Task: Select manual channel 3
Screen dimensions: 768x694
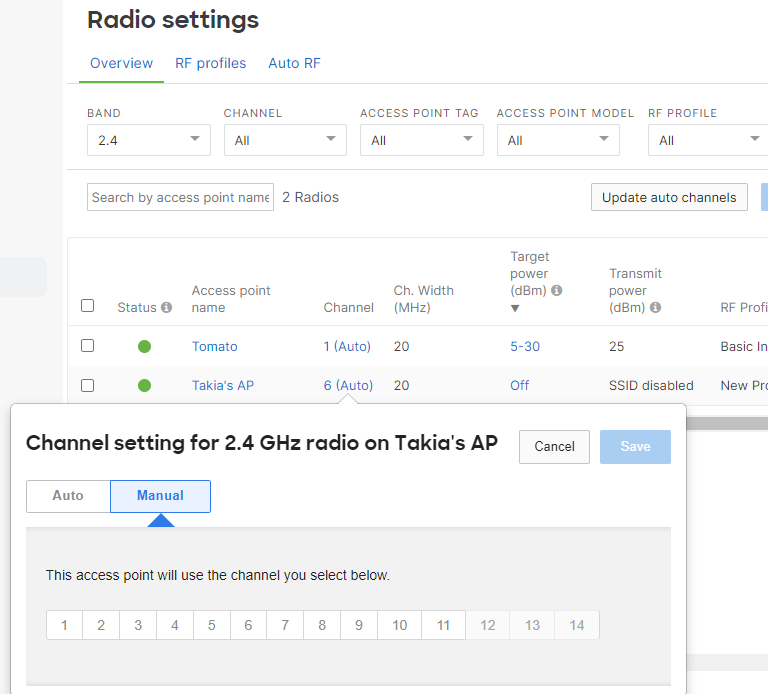Action: tap(138, 625)
